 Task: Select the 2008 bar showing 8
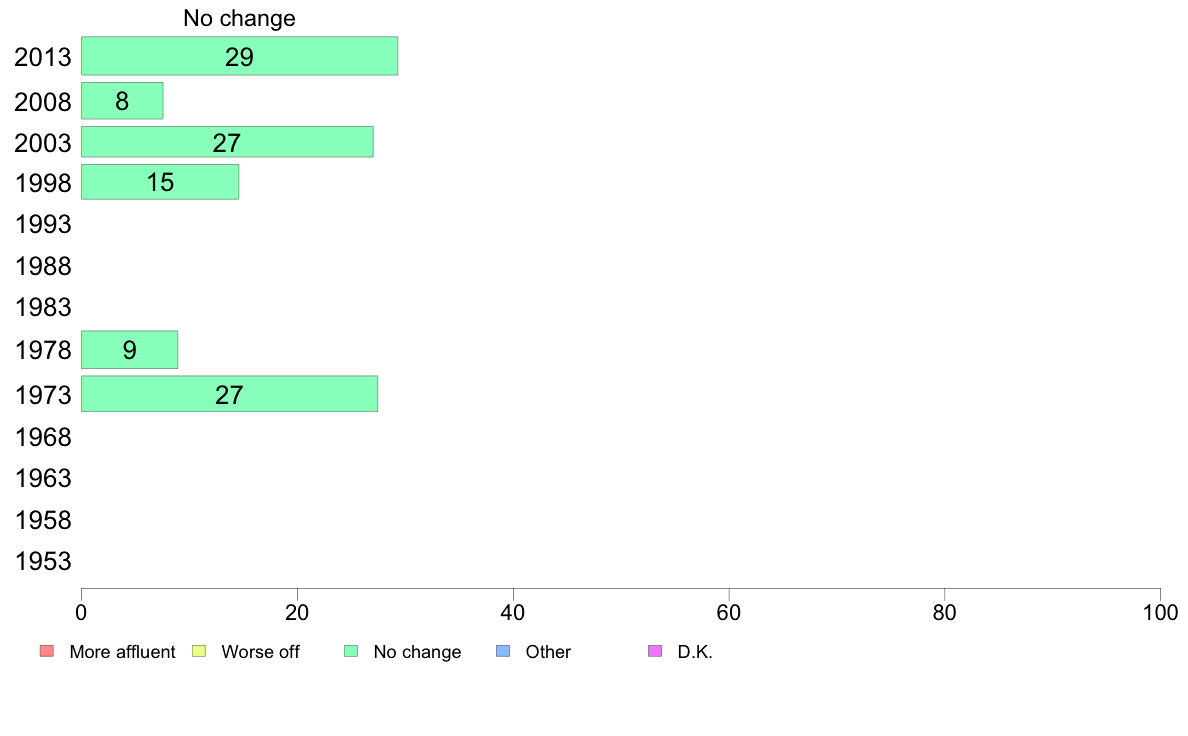pos(122,101)
